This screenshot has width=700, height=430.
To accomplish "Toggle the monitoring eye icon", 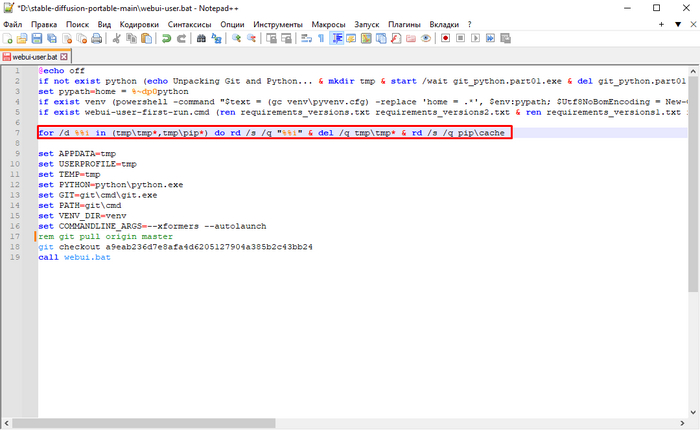I will pos(426,38).
